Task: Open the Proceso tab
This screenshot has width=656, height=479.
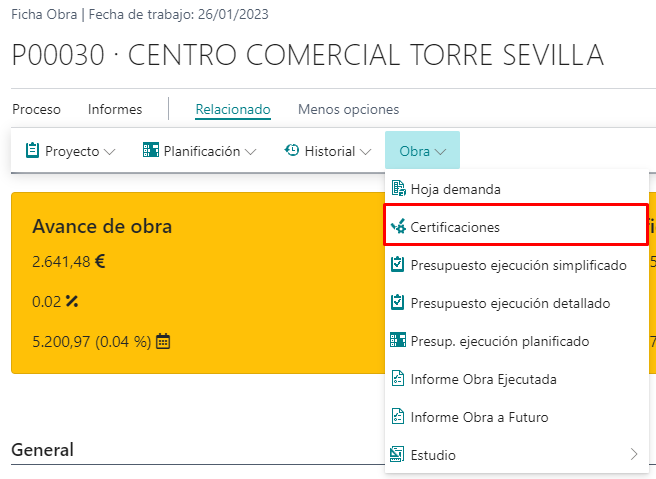Action: [36, 110]
